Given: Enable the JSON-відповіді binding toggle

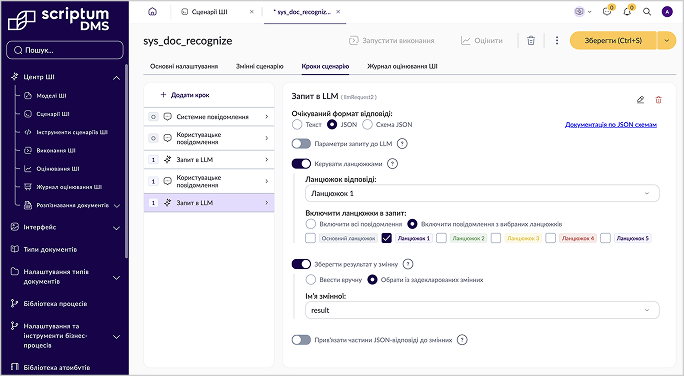Looking at the screenshot, I should point(301,340).
